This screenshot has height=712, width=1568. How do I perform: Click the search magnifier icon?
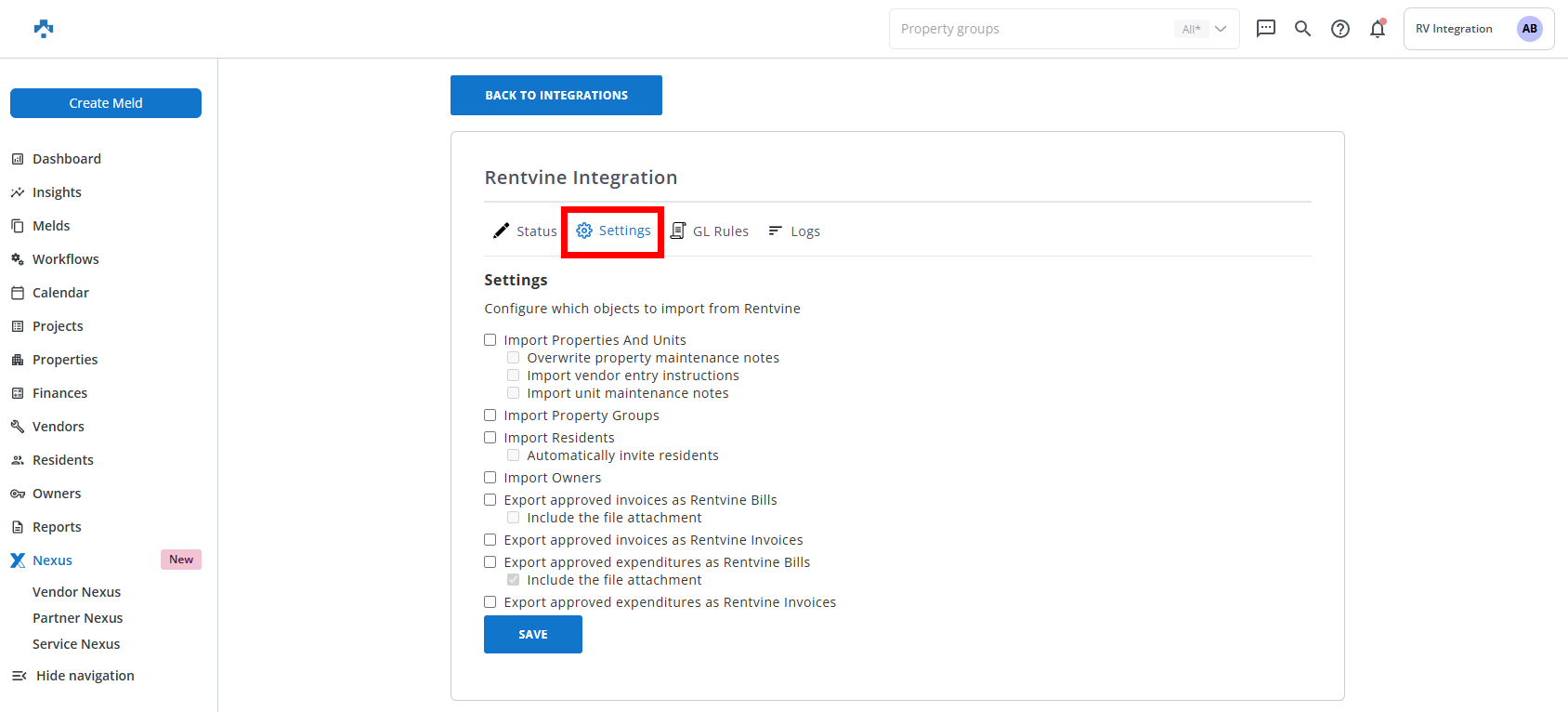coord(1302,29)
